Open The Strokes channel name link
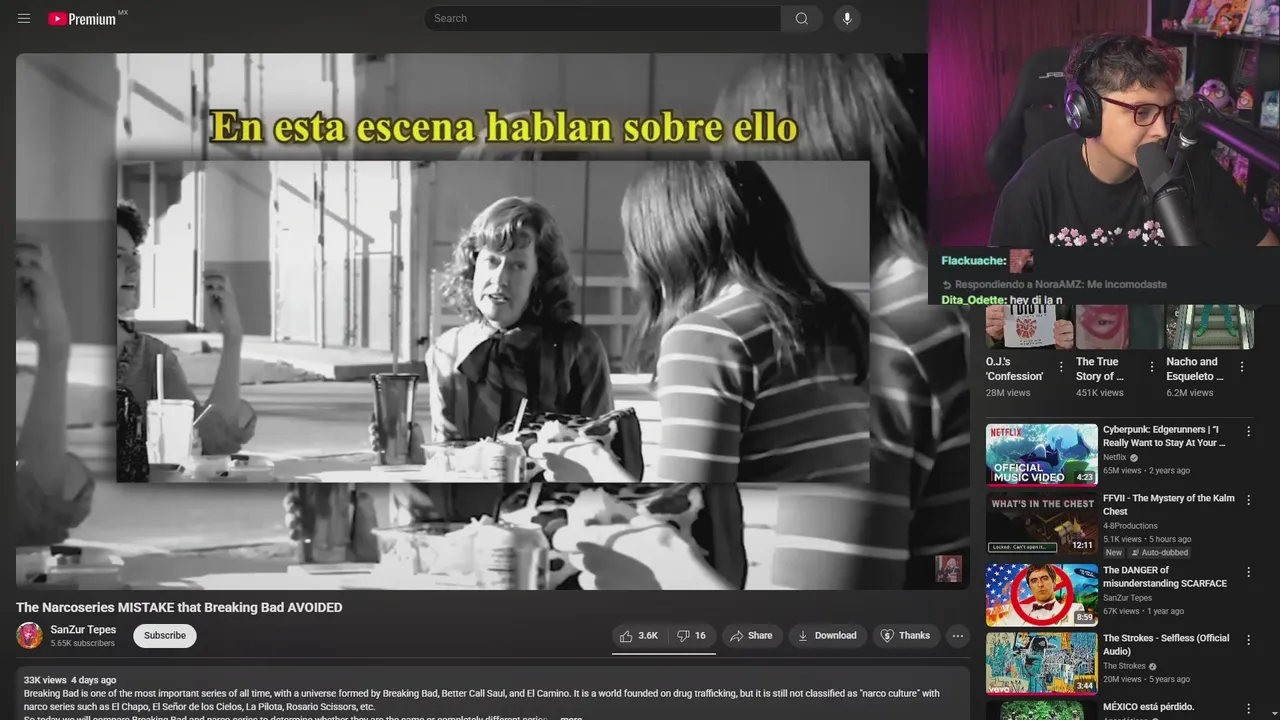Image resolution: width=1280 pixels, height=720 pixels. click(x=1124, y=666)
